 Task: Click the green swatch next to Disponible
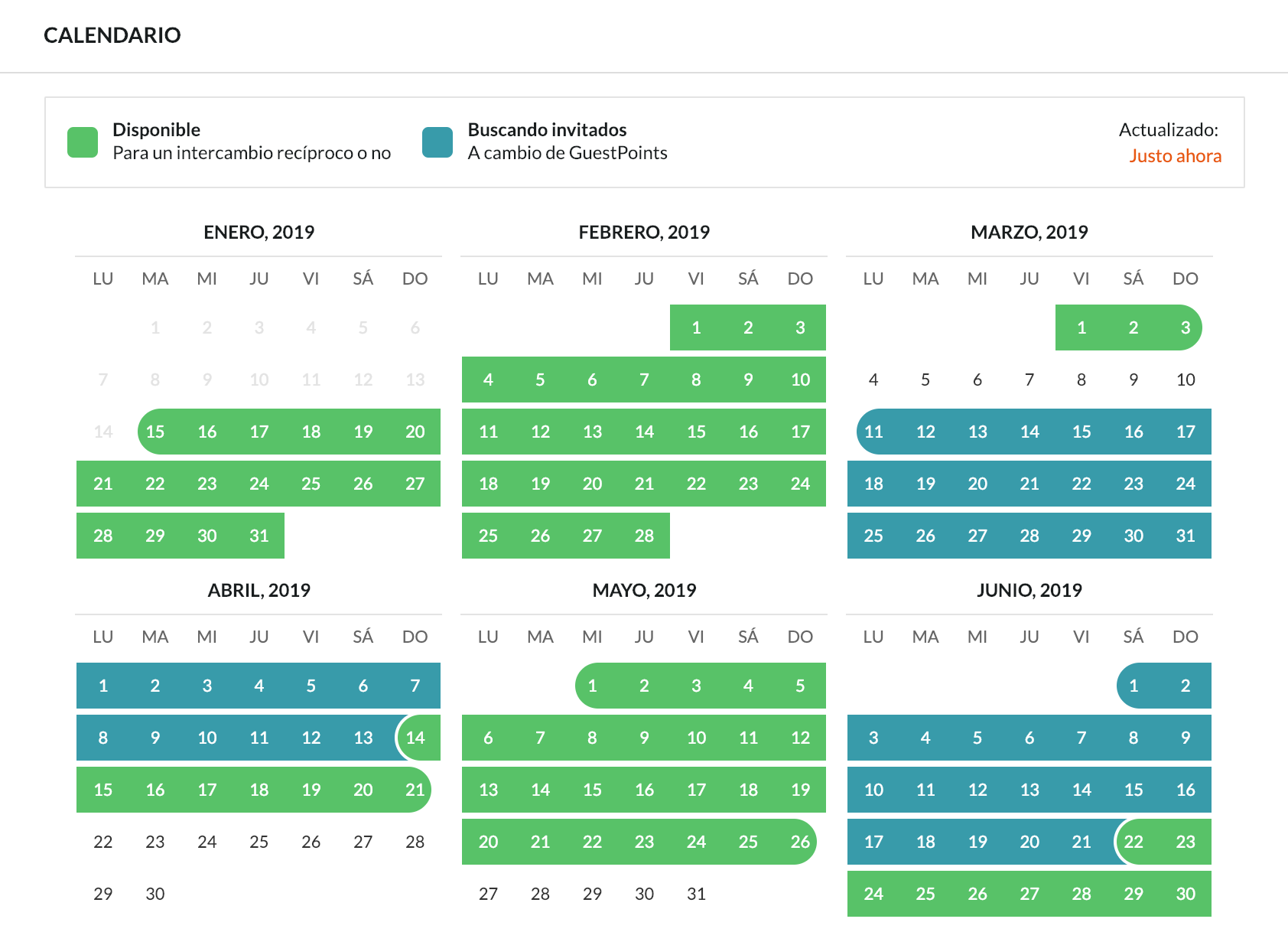82,141
